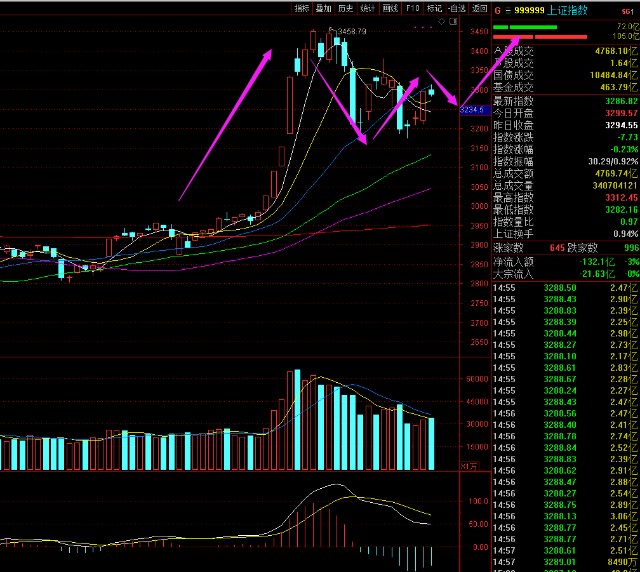Image resolution: width=640 pixels, height=572 pixels.
Task: Click the panel toggle icon beside diamond
Action: 453,22
